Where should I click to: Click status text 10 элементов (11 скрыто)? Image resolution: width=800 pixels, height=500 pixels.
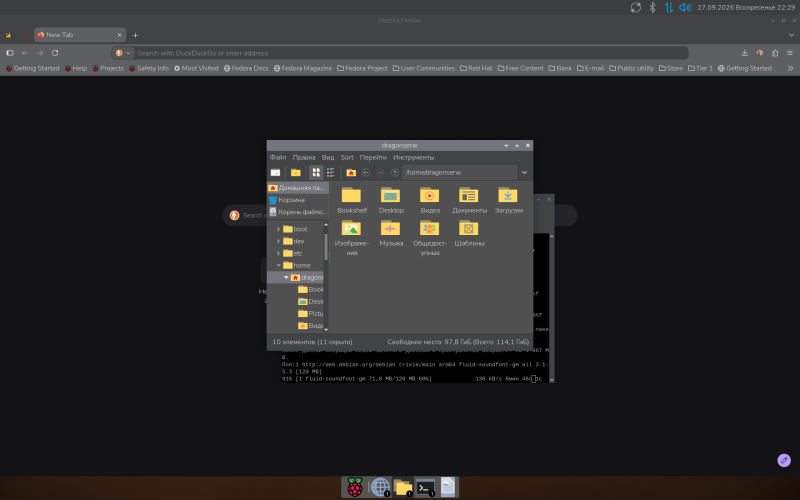(x=312, y=342)
